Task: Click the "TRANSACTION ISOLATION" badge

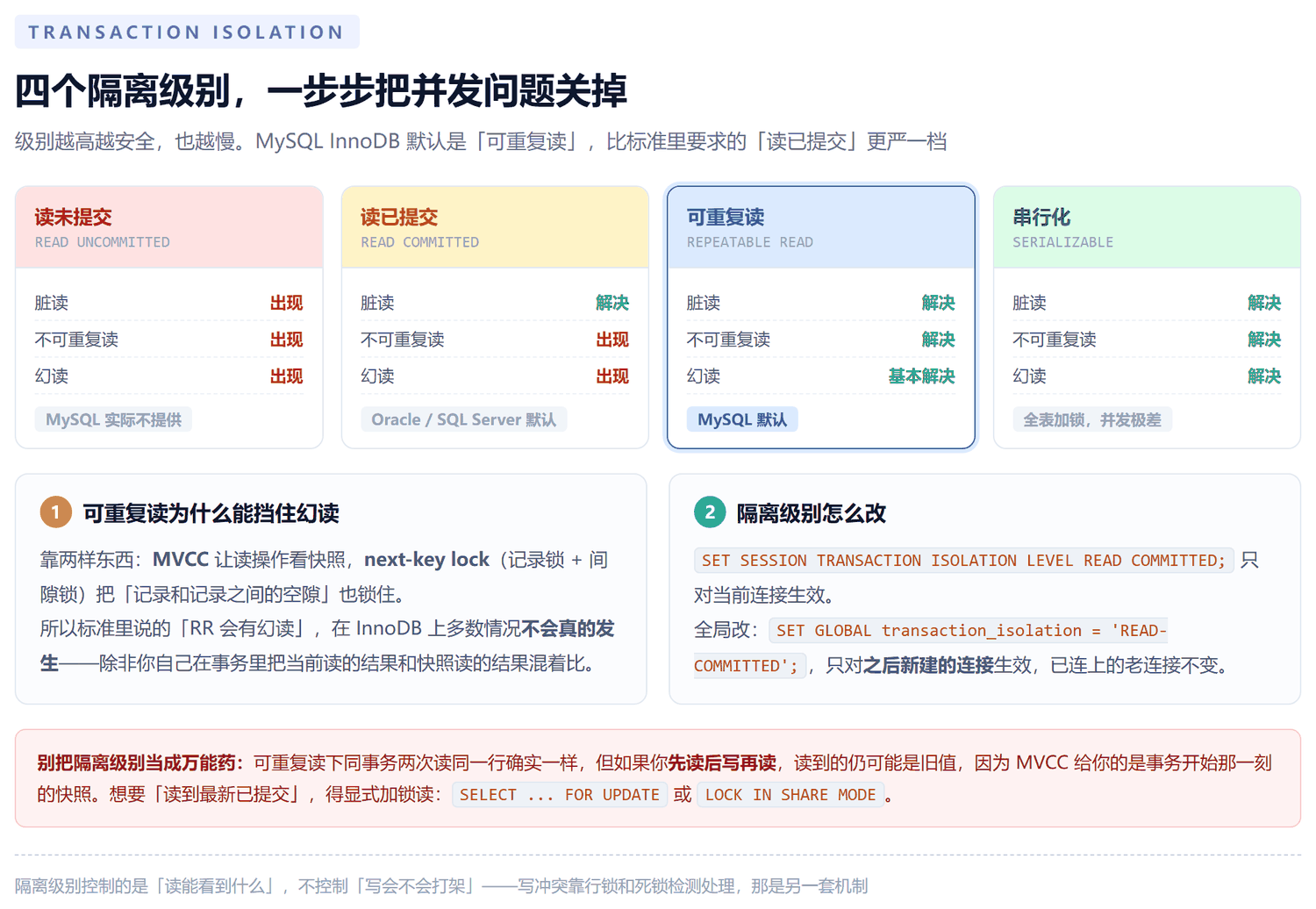Action: pos(187,32)
